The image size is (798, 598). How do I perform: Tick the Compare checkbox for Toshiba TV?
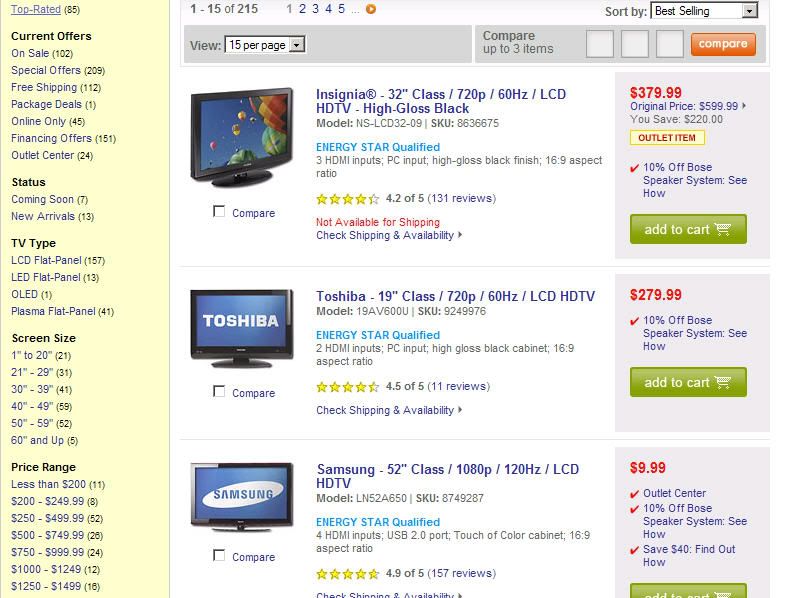coord(219,391)
